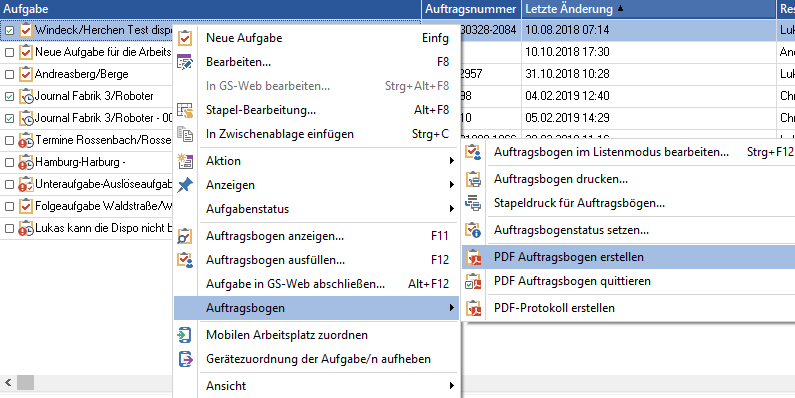
Task: Choose Auftragsbogen drucken... entry
Action: 629,179
